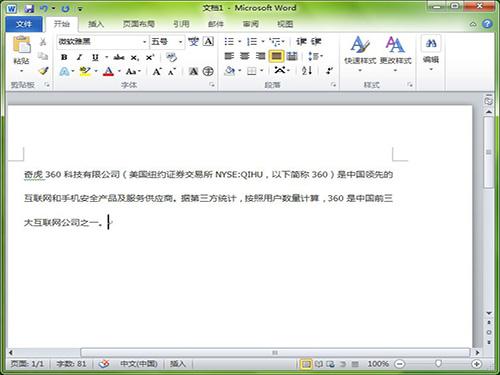Click the yellow Text Highlight Color button
500x375 pixels.
coord(85,71)
